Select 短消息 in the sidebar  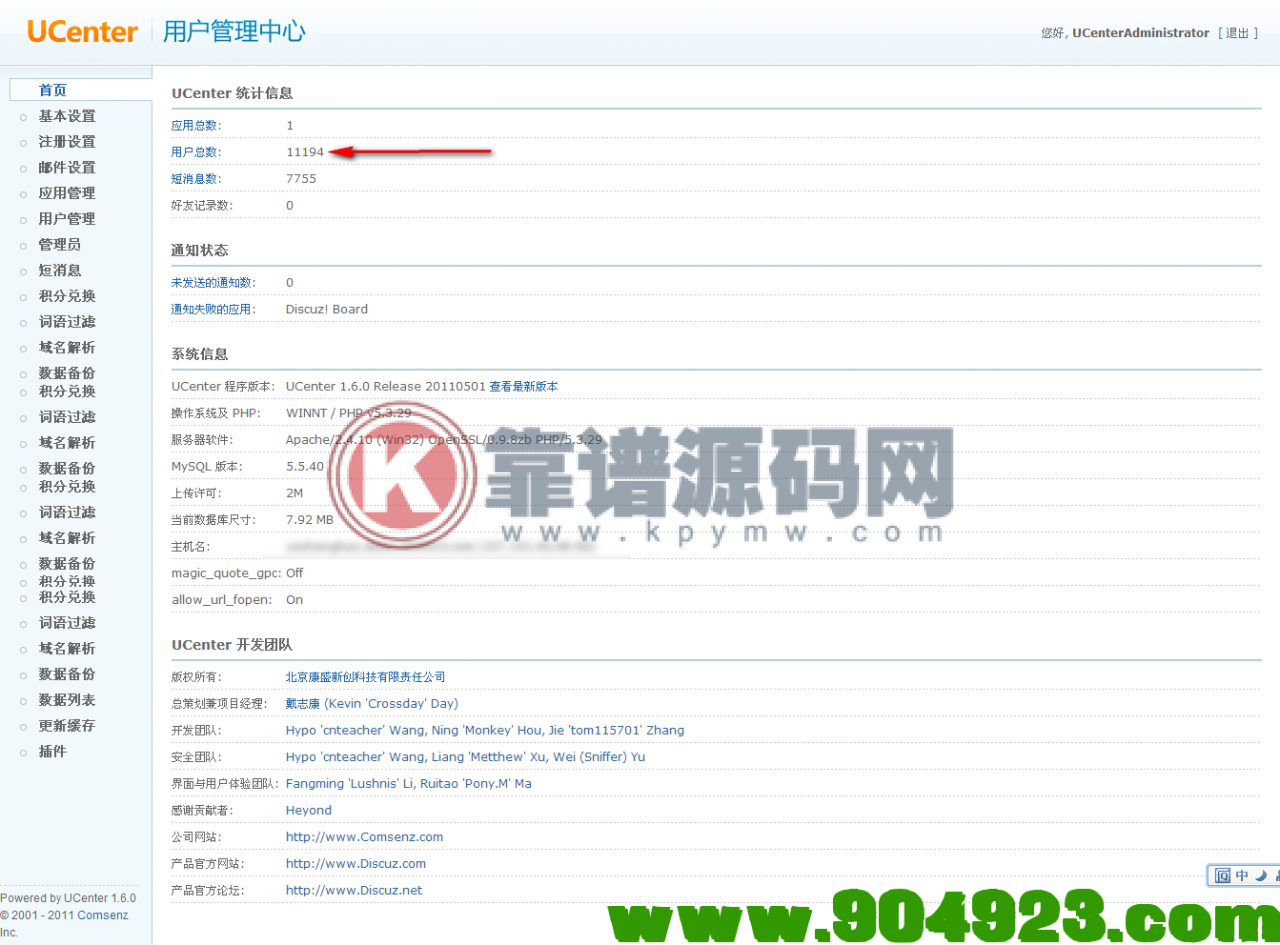pyautogui.click(x=60, y=270)
